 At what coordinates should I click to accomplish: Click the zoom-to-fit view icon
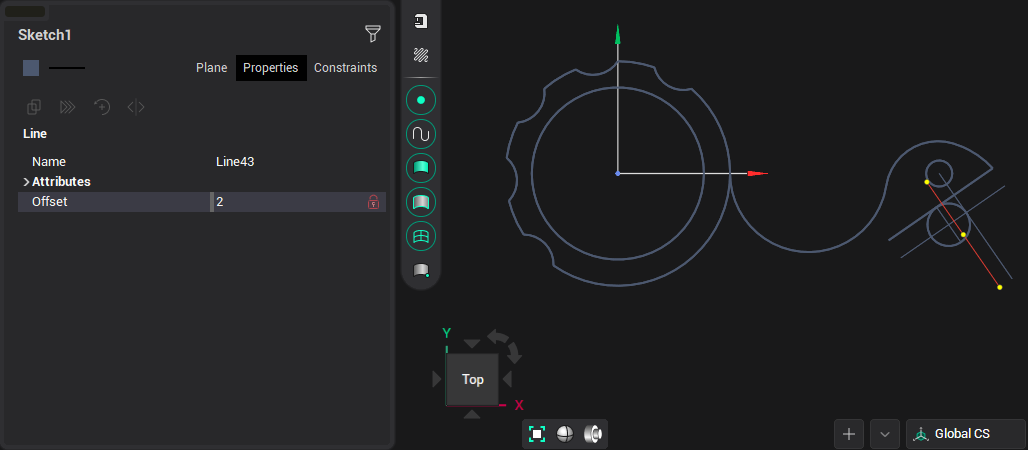coord(537,434)
